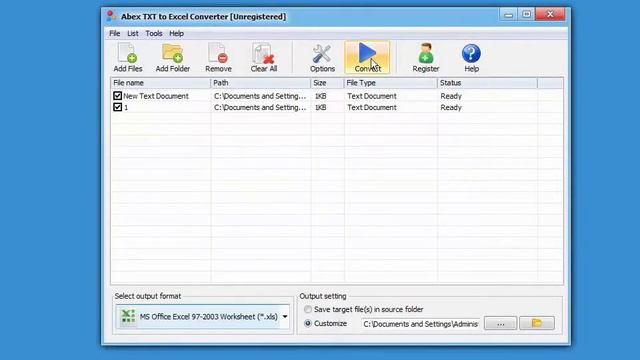This screenshot has width=640, height=360.
Task: Maximize the converter window
Action: (x=527, y=15)
